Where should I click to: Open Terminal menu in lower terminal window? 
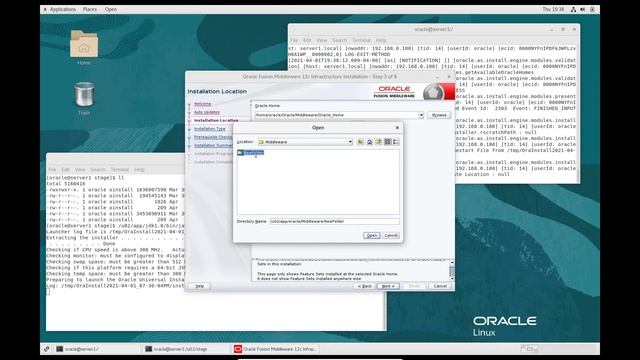point(120,169)
